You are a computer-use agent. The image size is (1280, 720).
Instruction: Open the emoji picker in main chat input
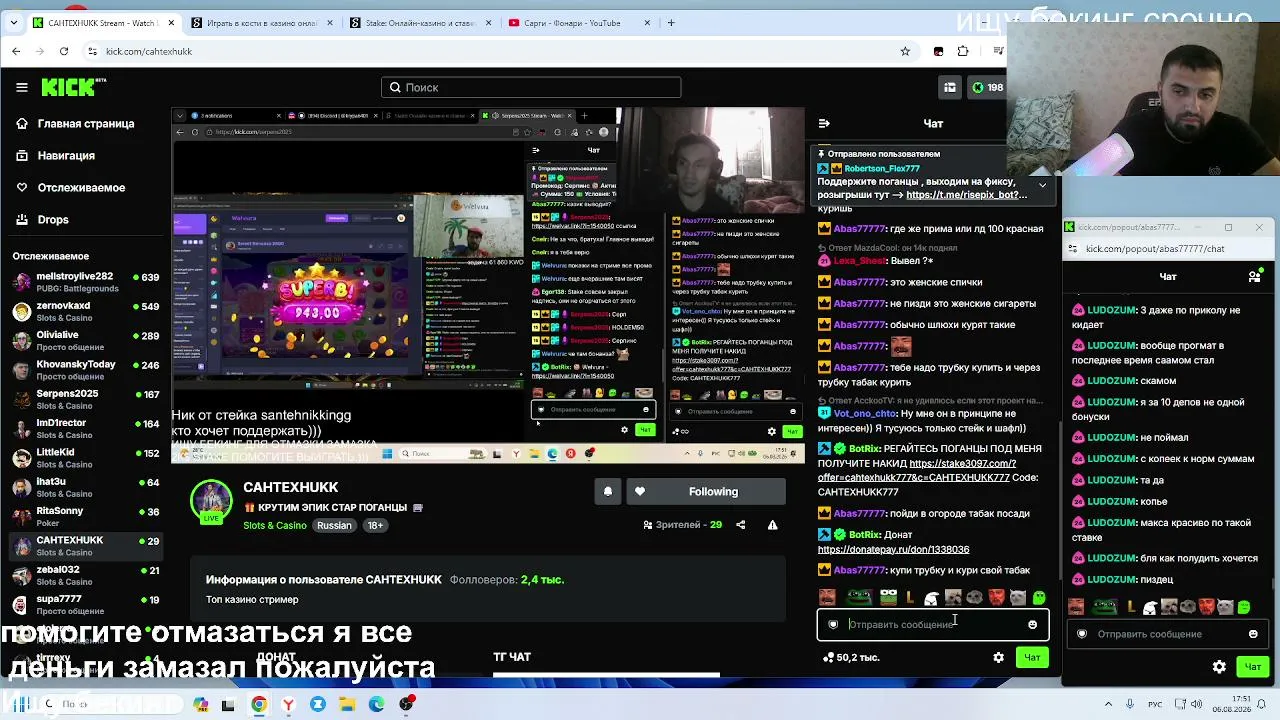click(x=1033, y=625)
